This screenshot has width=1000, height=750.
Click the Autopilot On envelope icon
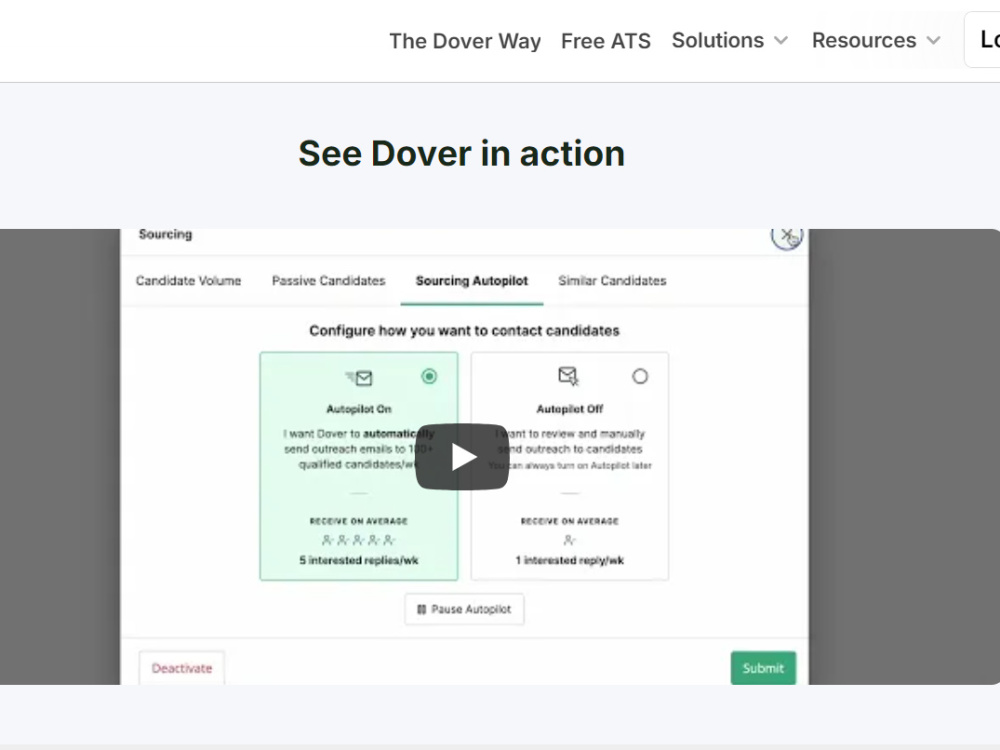359,378
